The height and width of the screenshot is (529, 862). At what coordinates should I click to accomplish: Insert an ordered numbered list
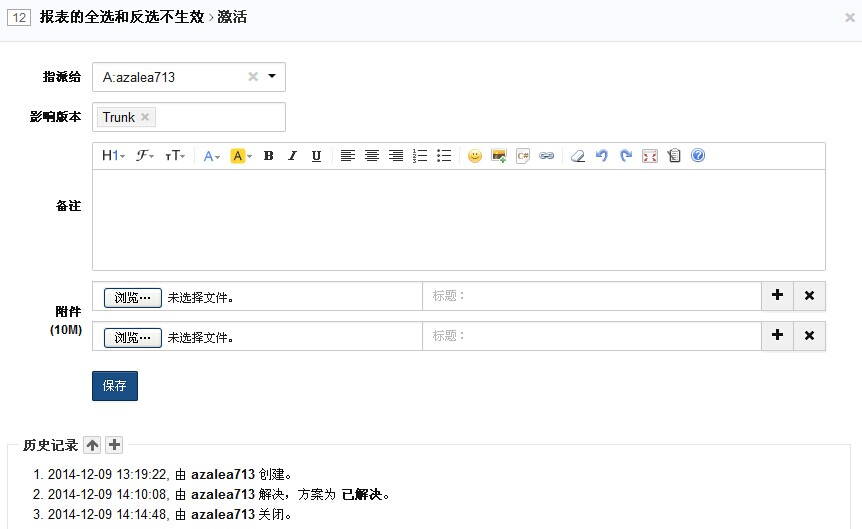coord(420,156)
